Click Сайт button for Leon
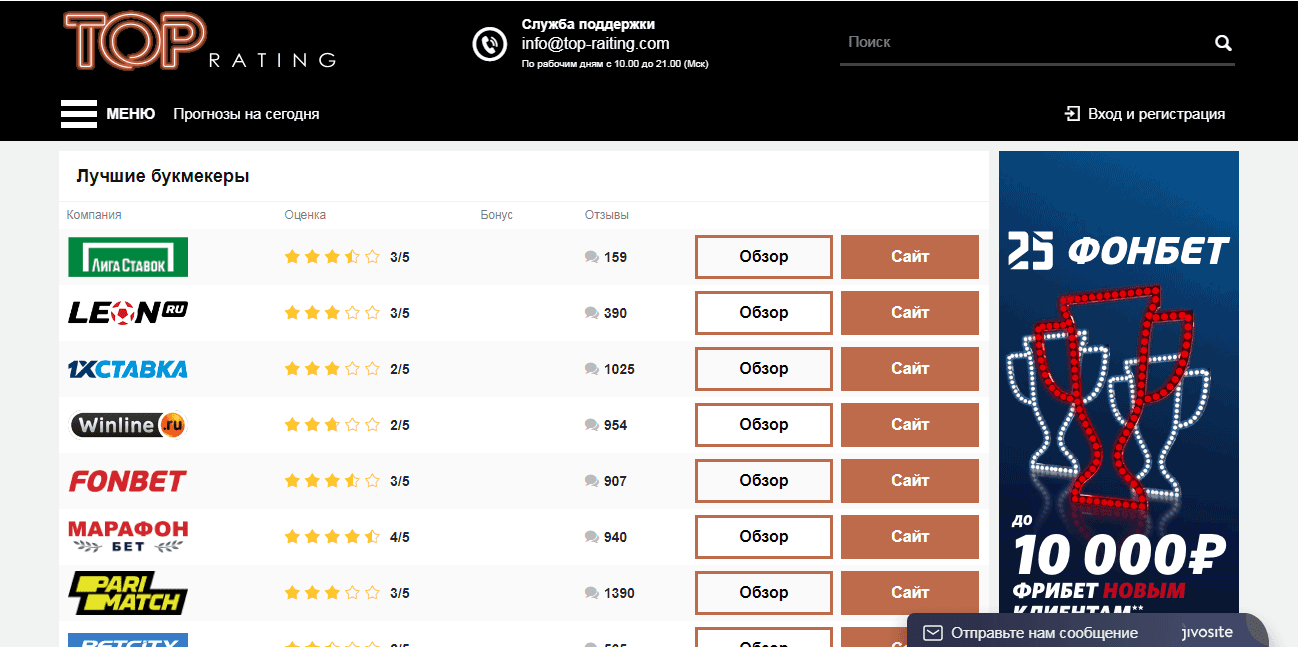The width and height of the screenshot is (1298, 647). [909, 313]
